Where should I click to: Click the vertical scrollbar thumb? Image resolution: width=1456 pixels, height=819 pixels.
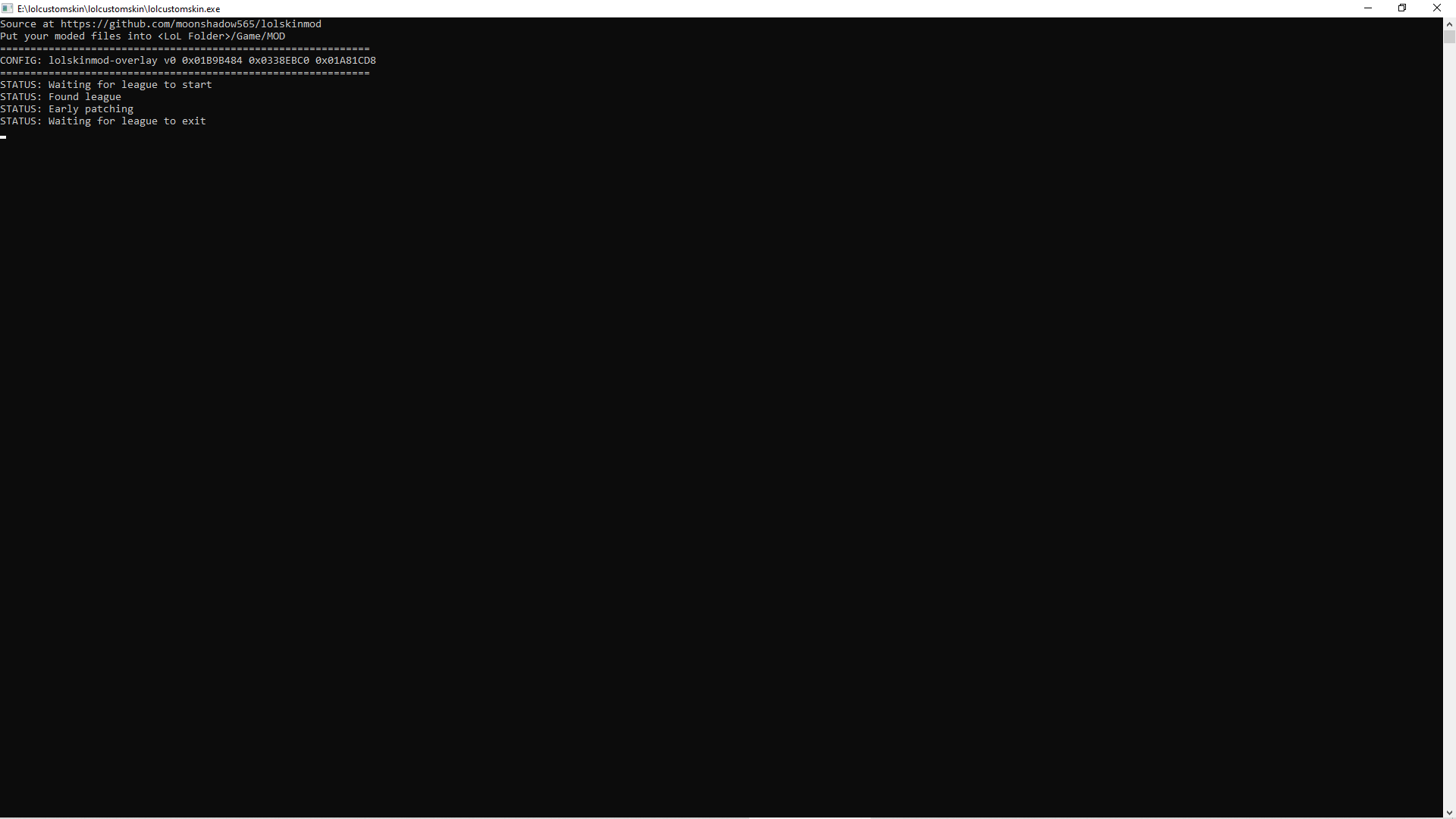pos(1449,36)
